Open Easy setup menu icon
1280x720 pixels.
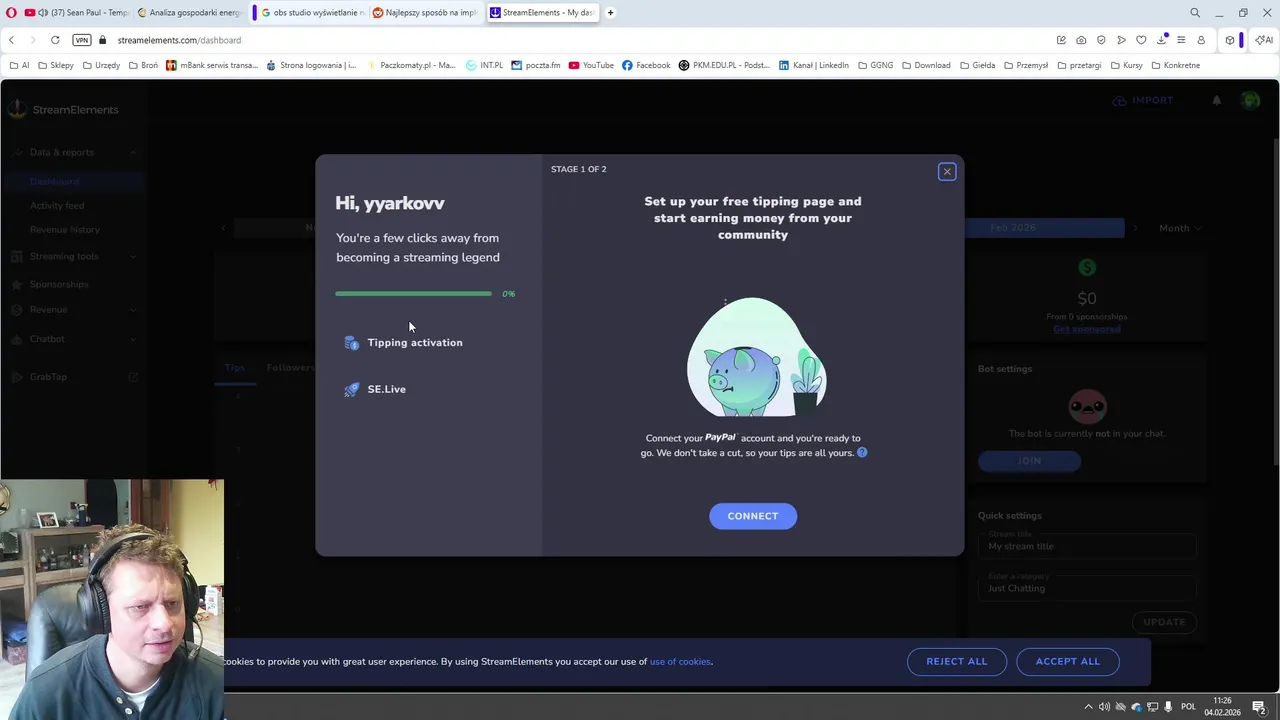pos(1181,40)
